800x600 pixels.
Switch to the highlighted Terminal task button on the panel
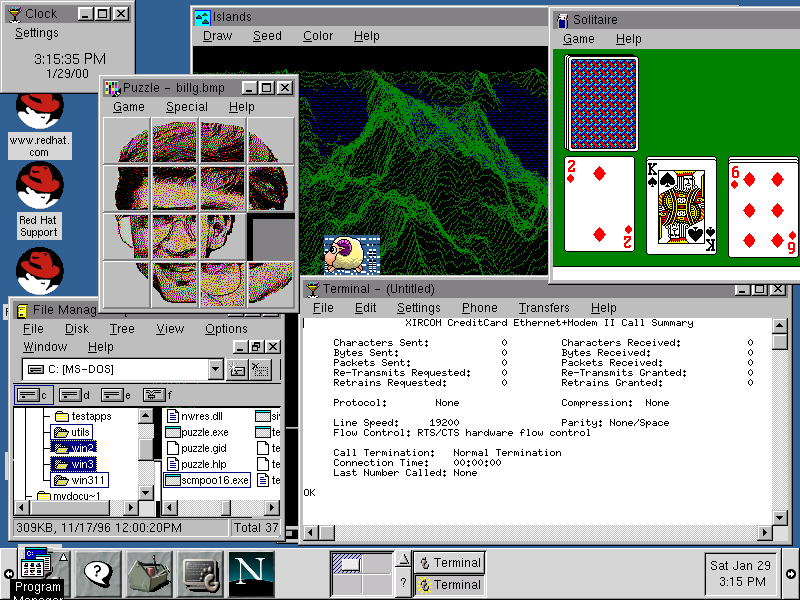pyautogui.click(x=449, y=585)
